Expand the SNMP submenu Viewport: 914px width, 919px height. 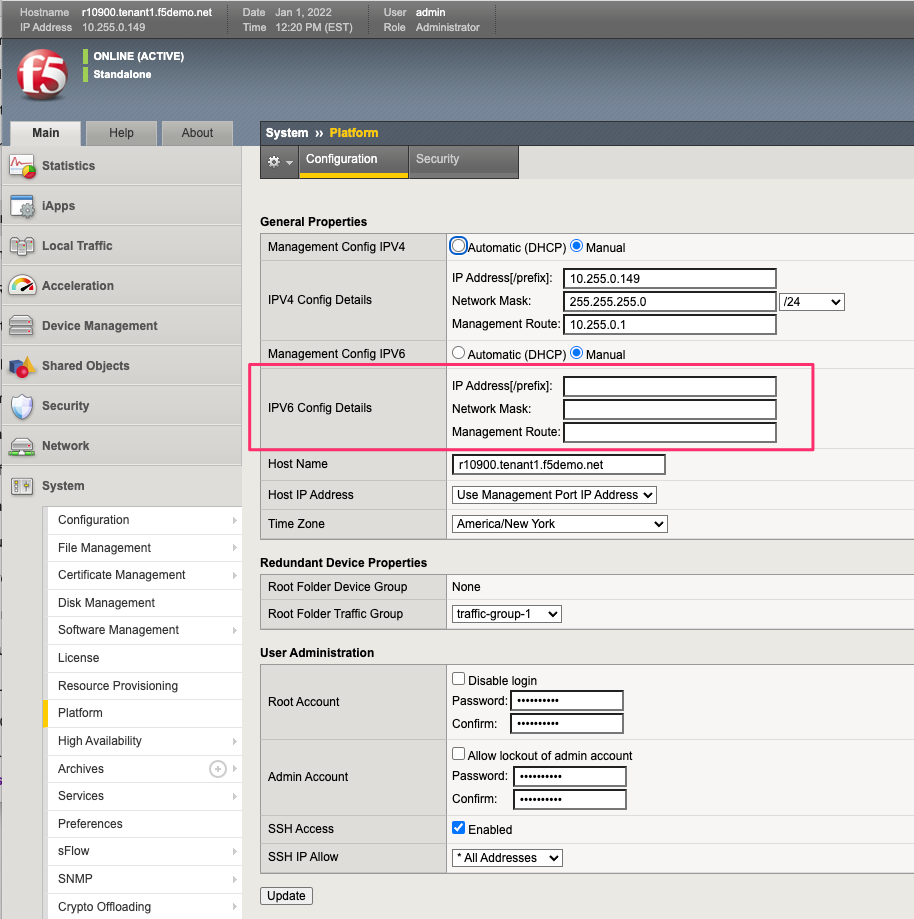click(235, 879)
